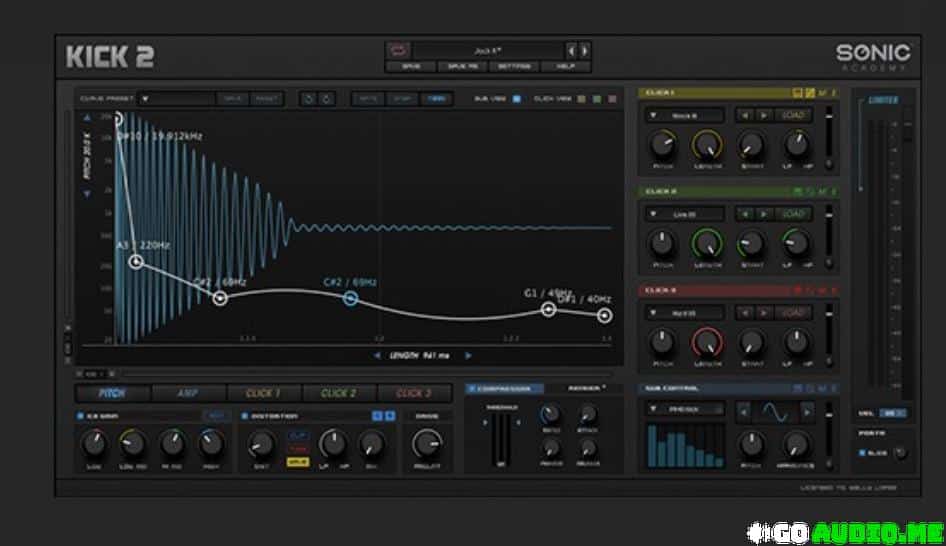Toggle the green Click View square
Image resolution: width=946 pixels, height=546 pixels.
click(597, 99)
